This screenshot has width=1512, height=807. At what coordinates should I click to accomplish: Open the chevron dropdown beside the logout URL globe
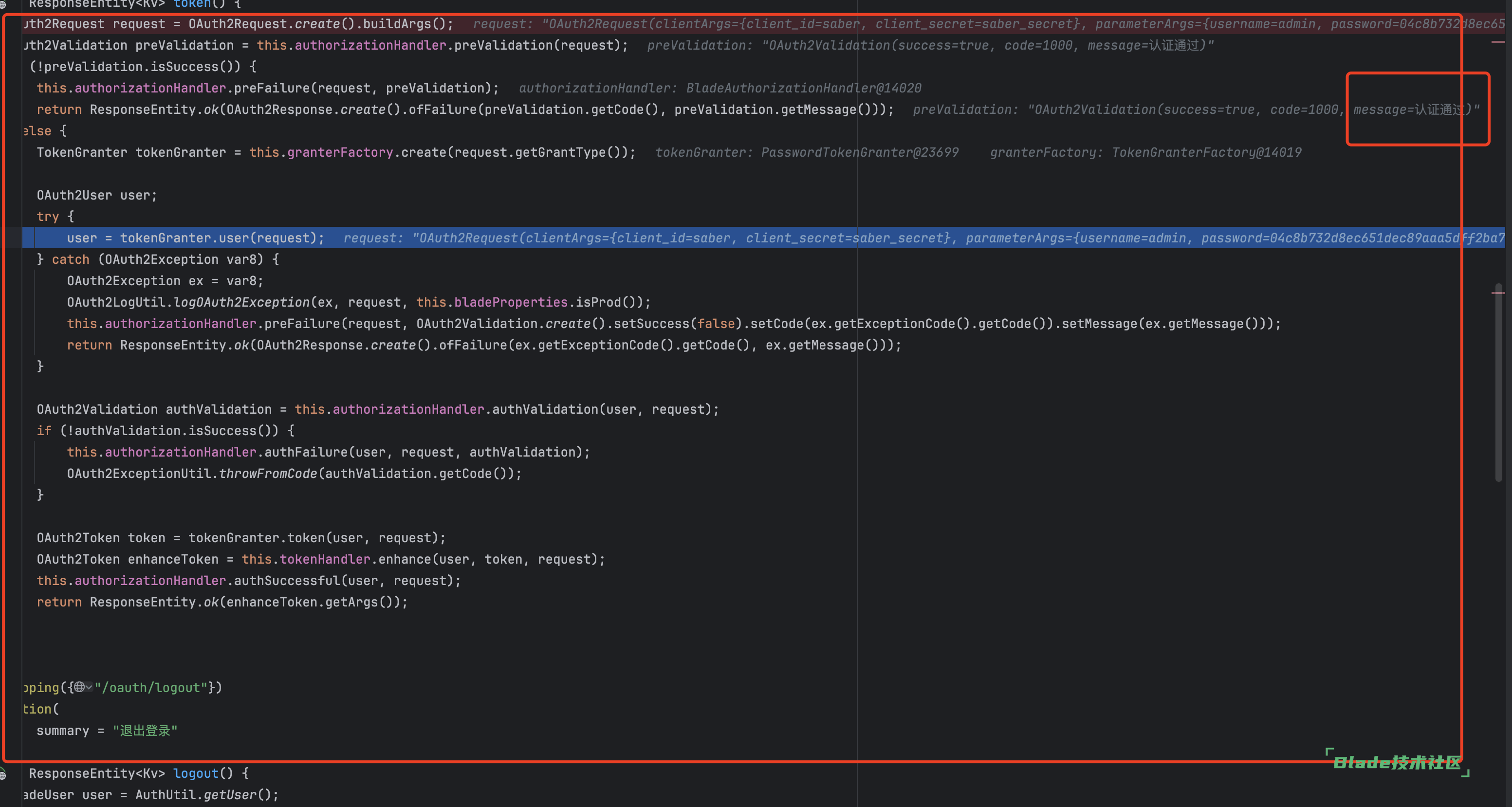[89, 687]
